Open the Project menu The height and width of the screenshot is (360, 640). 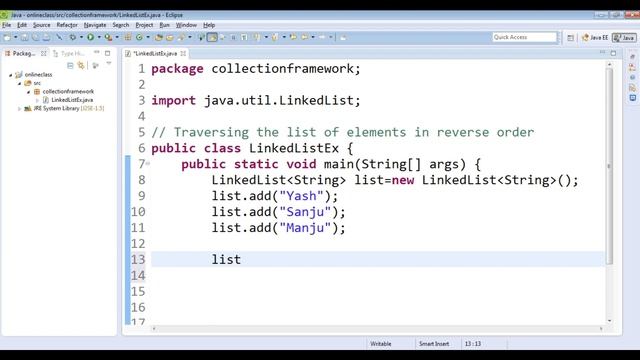click(x=144, y=25)
